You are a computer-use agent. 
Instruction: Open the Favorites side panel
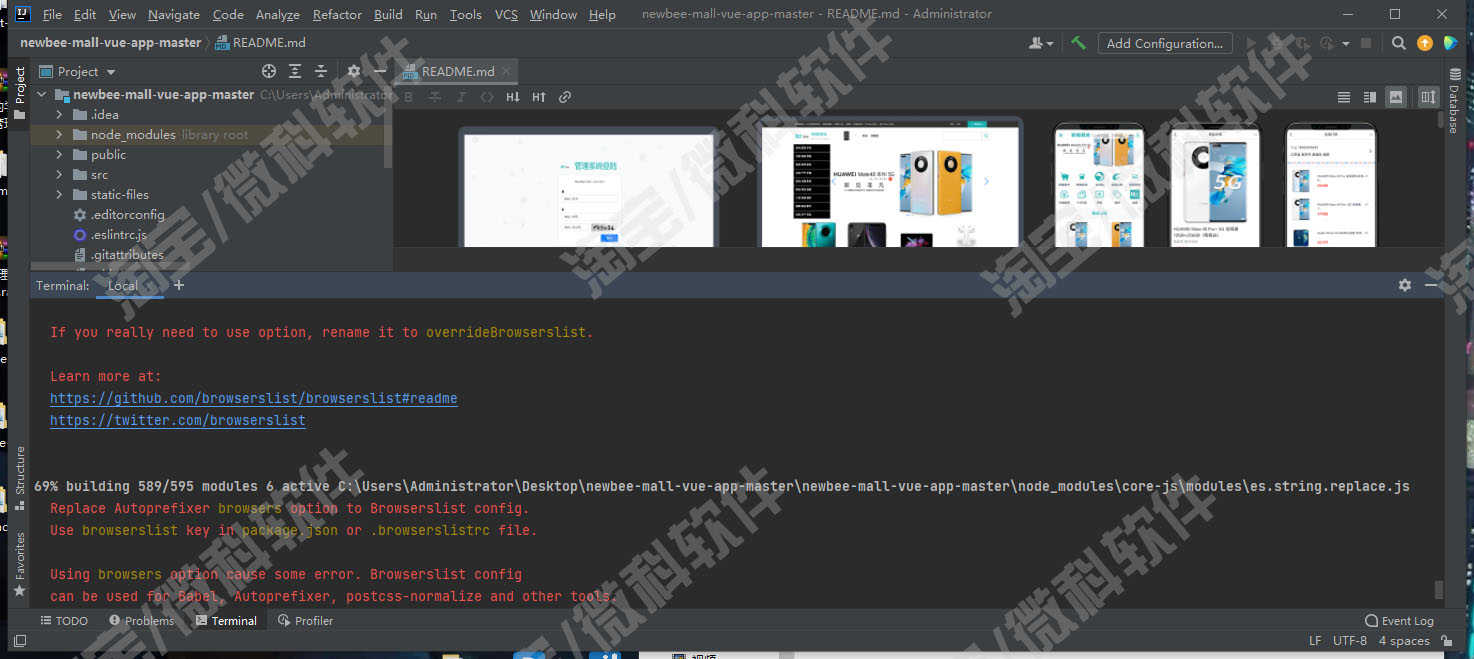click(19, 564)
